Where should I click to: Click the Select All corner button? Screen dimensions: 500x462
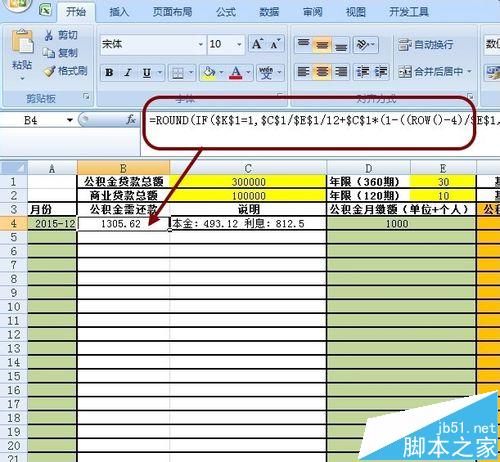[x=14, y=168]
